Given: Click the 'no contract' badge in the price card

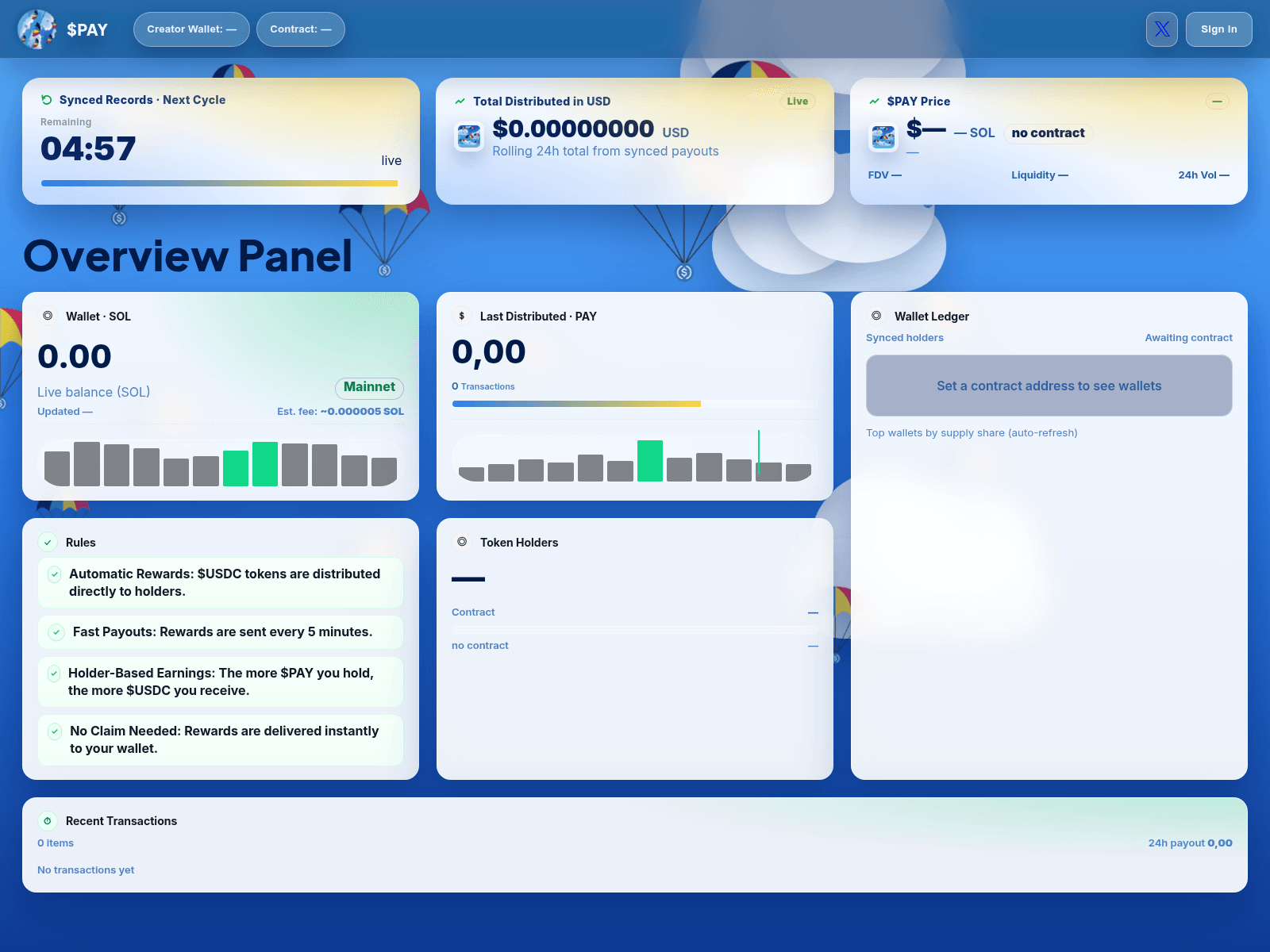Looking at the screenshot, I should coord(1048,133).
